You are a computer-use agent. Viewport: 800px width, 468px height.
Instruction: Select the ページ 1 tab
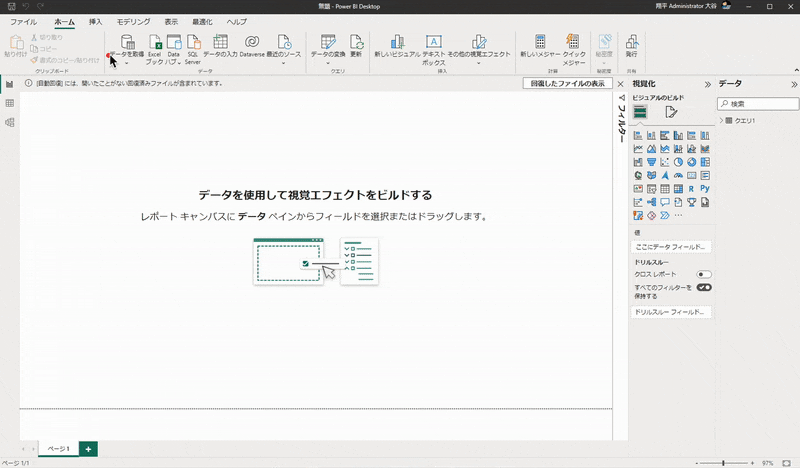(59, 449)
